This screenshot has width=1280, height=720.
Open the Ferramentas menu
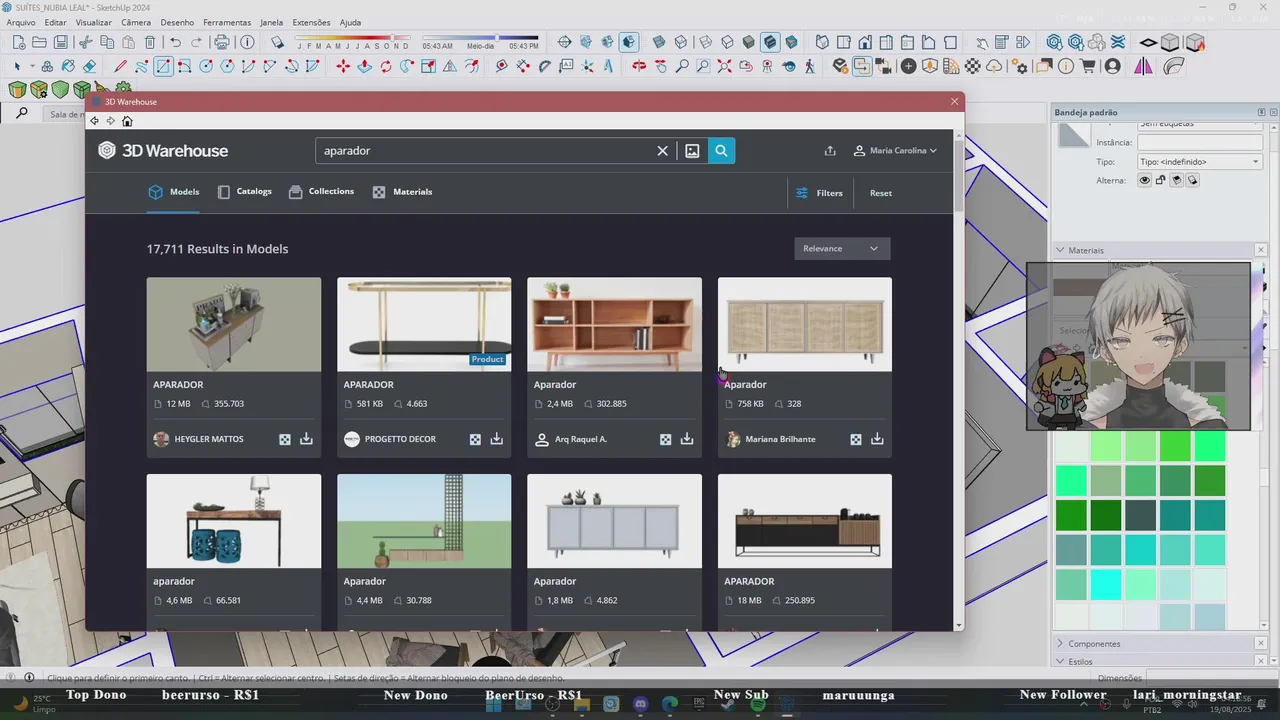(x=227, y=22)
